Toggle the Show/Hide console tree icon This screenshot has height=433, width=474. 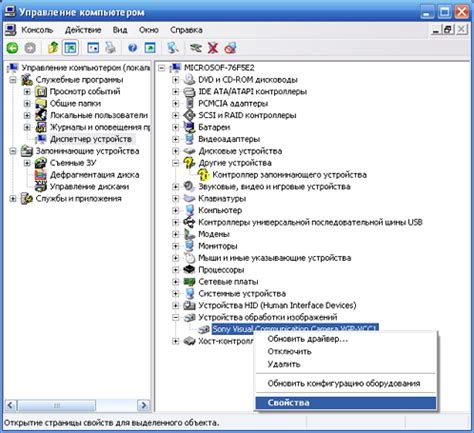tap(70, 48)
